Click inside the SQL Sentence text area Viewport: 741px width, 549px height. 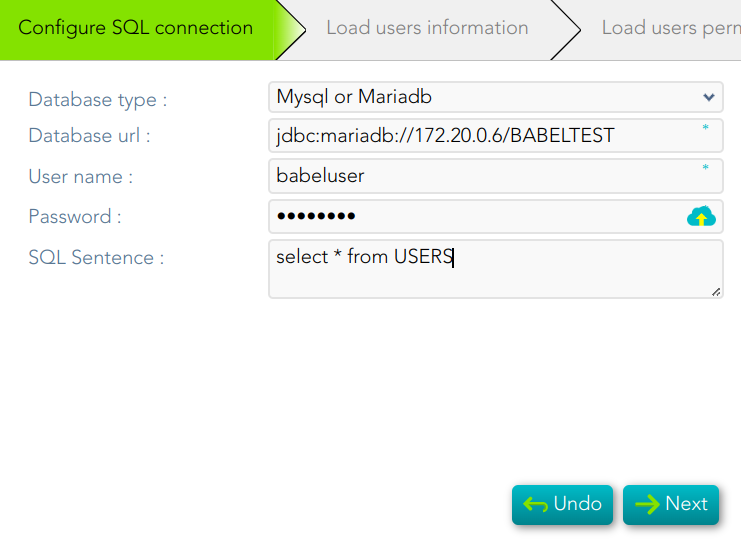pyautogui.click(x=496, y=269)
